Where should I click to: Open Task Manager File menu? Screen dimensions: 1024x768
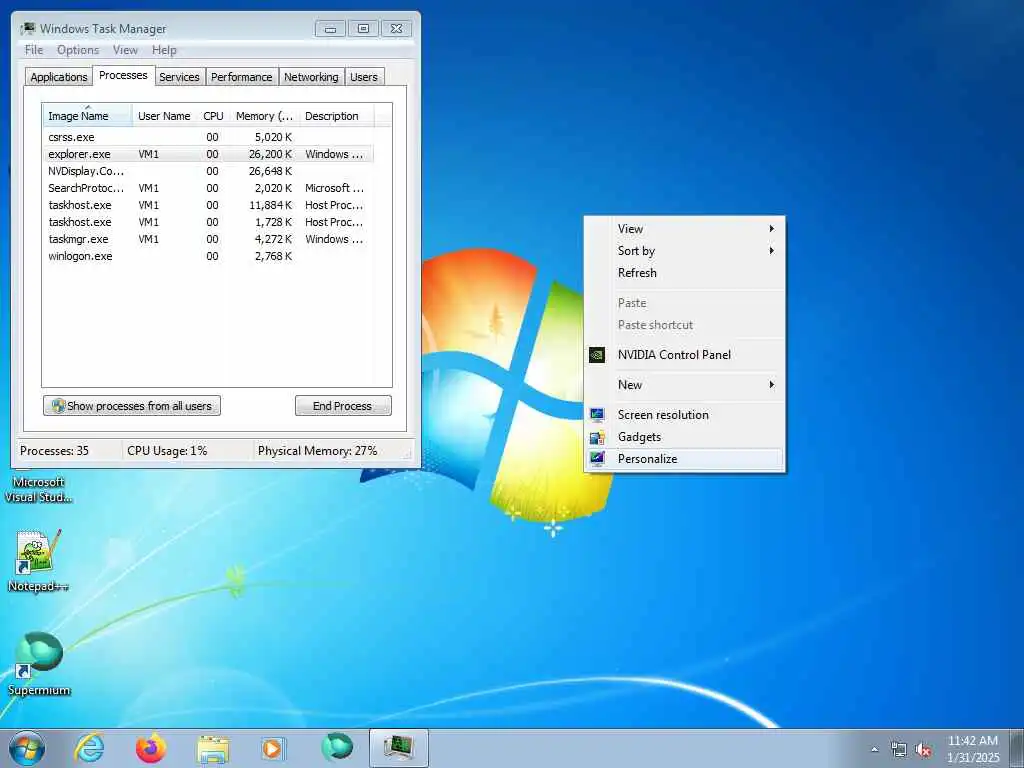[34, 50]
